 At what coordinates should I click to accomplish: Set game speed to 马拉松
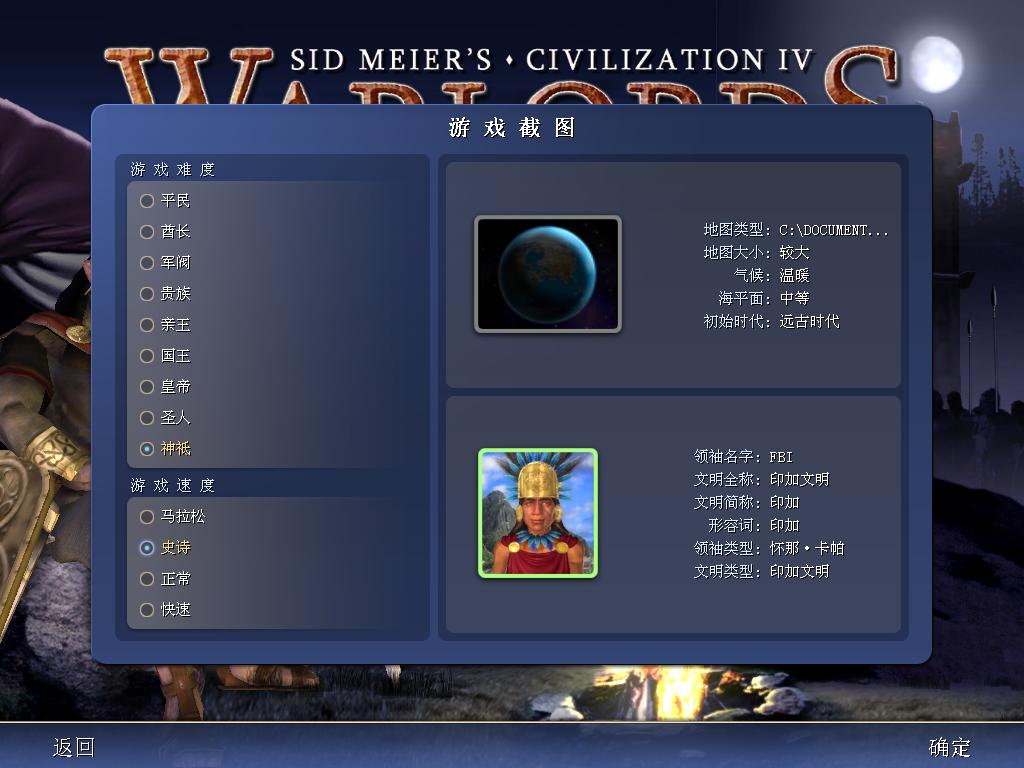pos(172,517)
